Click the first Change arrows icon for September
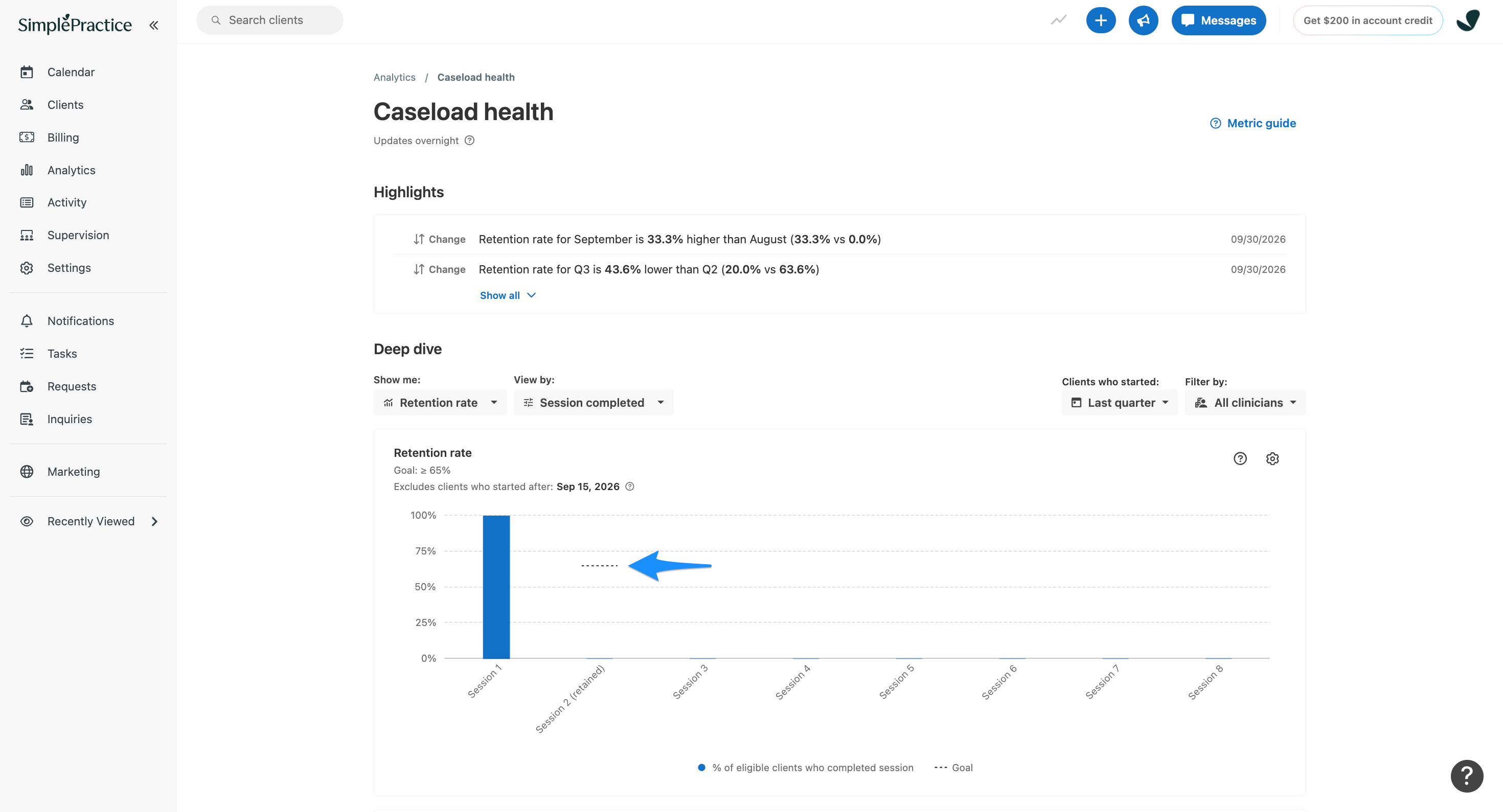Viewport: 1503px width, 812px height. 418,239
